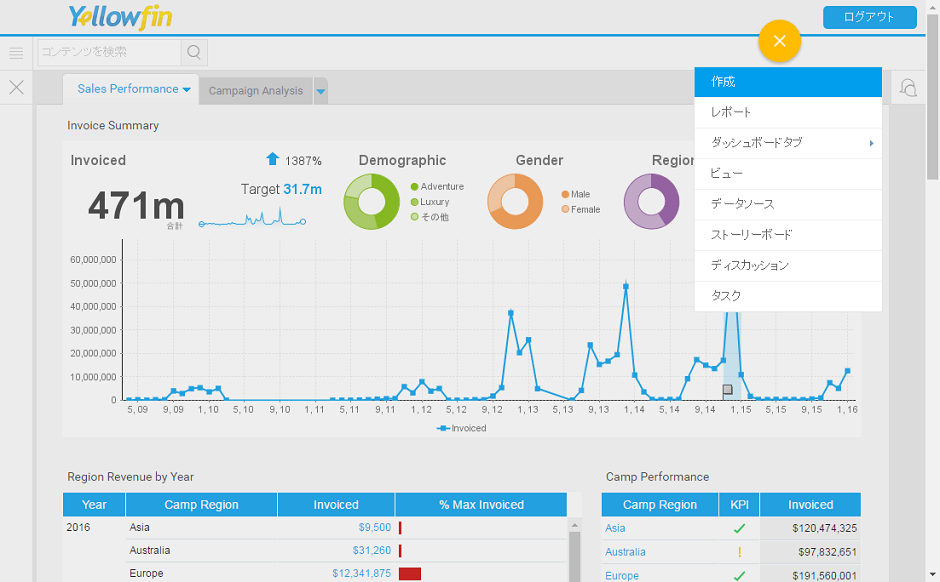Click the Demographic green donut chart

click(x=371, y=201)
